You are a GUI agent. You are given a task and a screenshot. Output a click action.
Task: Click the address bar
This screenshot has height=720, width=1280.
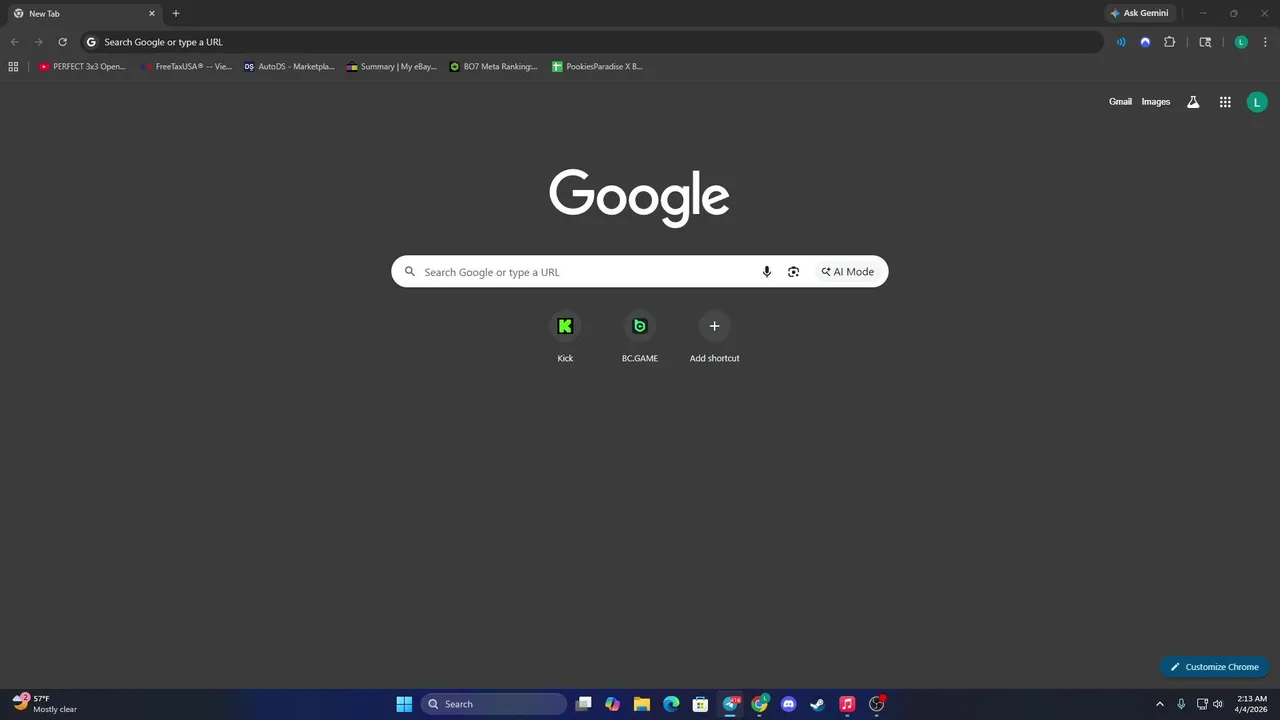pos(592,42)
